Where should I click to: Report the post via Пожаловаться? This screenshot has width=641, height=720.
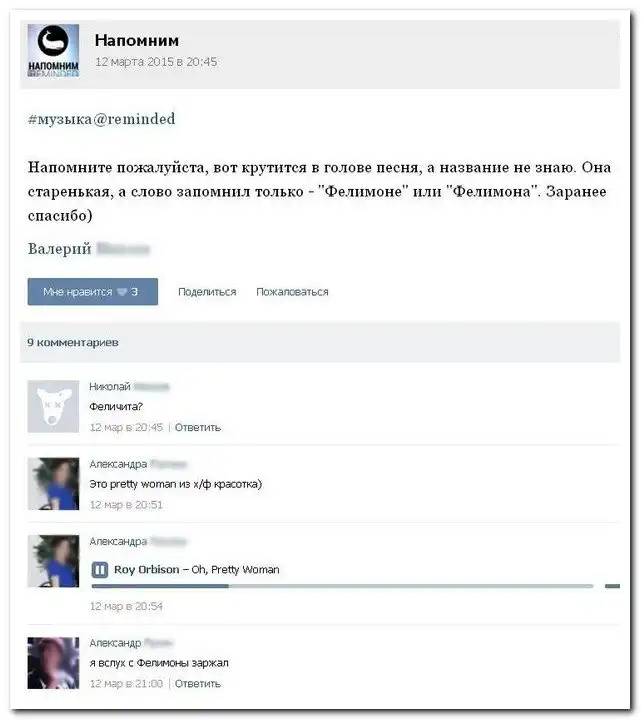[x=292, y=292]
